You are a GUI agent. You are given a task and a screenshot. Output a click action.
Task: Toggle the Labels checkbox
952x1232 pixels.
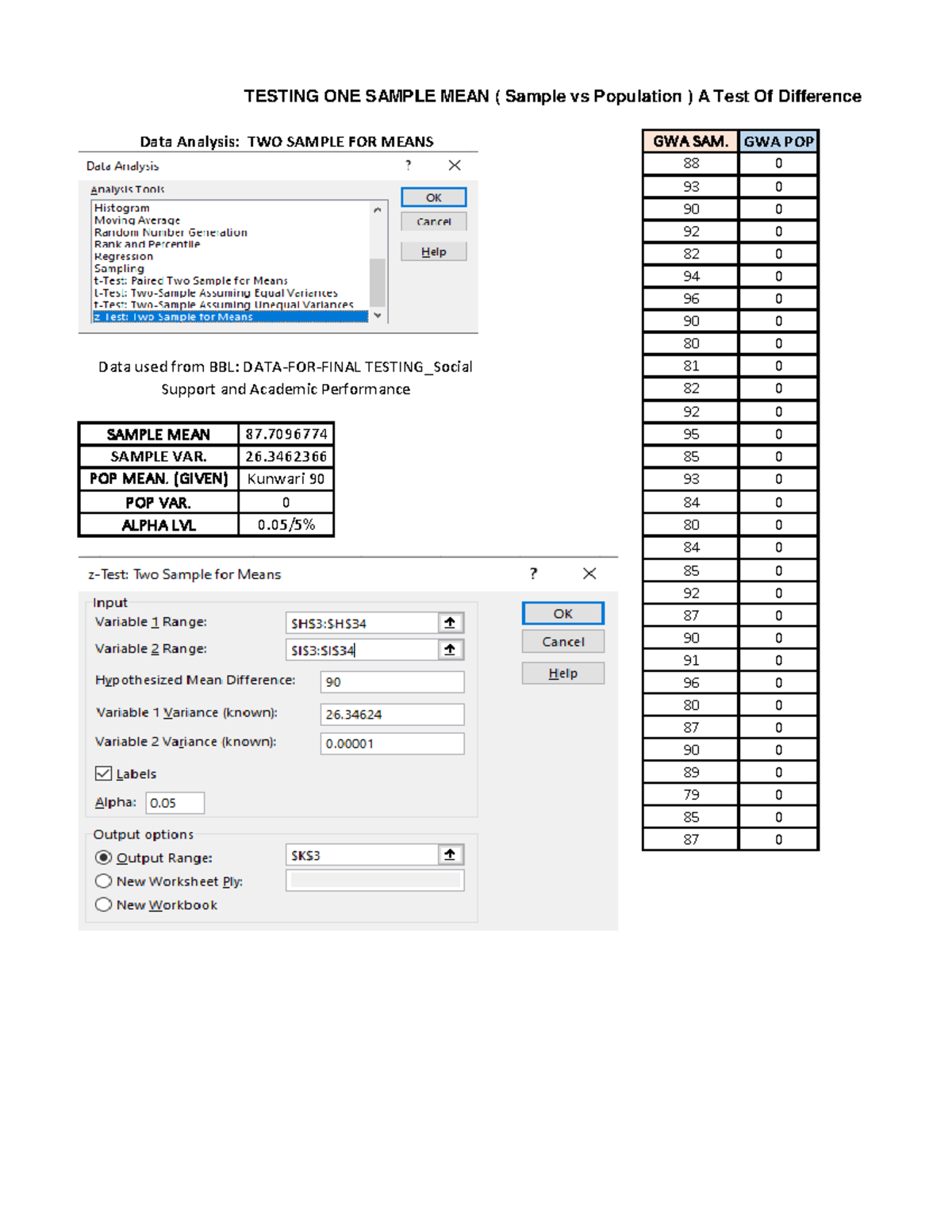(x=103, y=773)
